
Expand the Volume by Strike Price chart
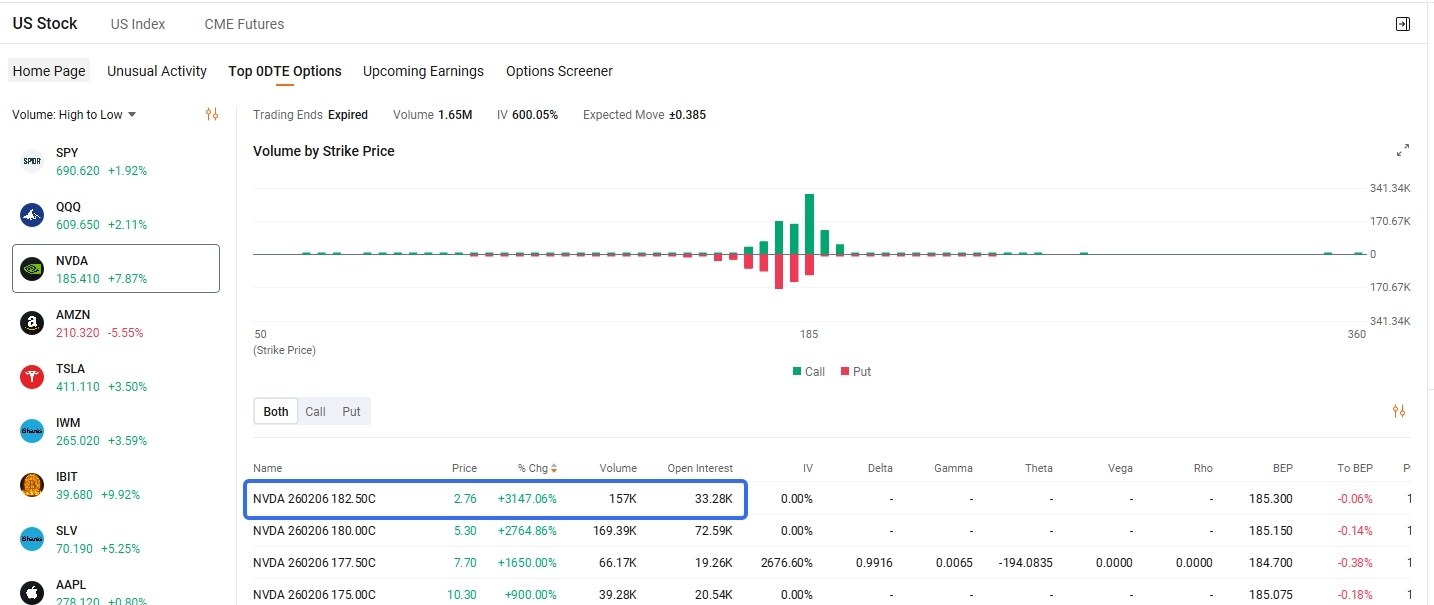(1403, 151)
